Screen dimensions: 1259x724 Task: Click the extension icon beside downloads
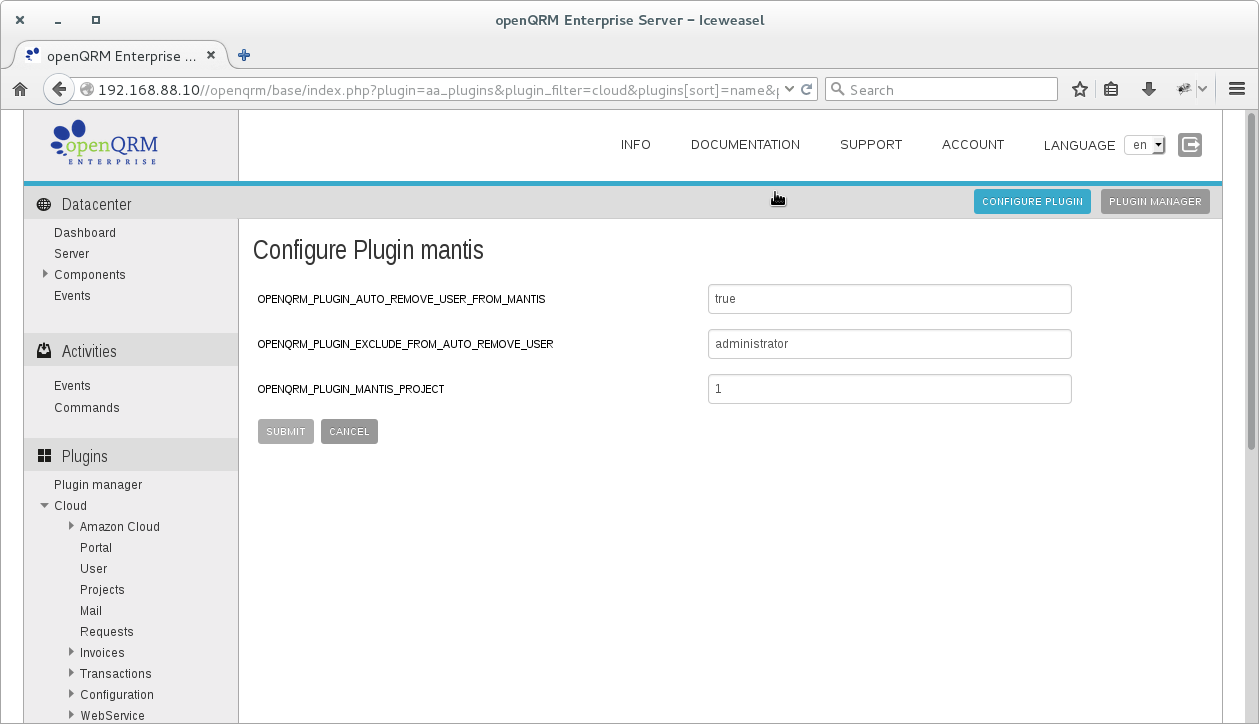coord(1185,89)
